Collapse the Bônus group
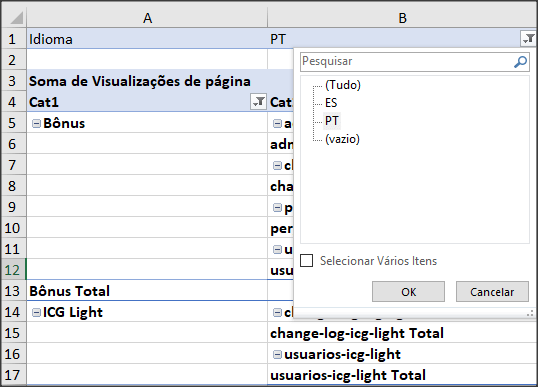 pos(36,124)
